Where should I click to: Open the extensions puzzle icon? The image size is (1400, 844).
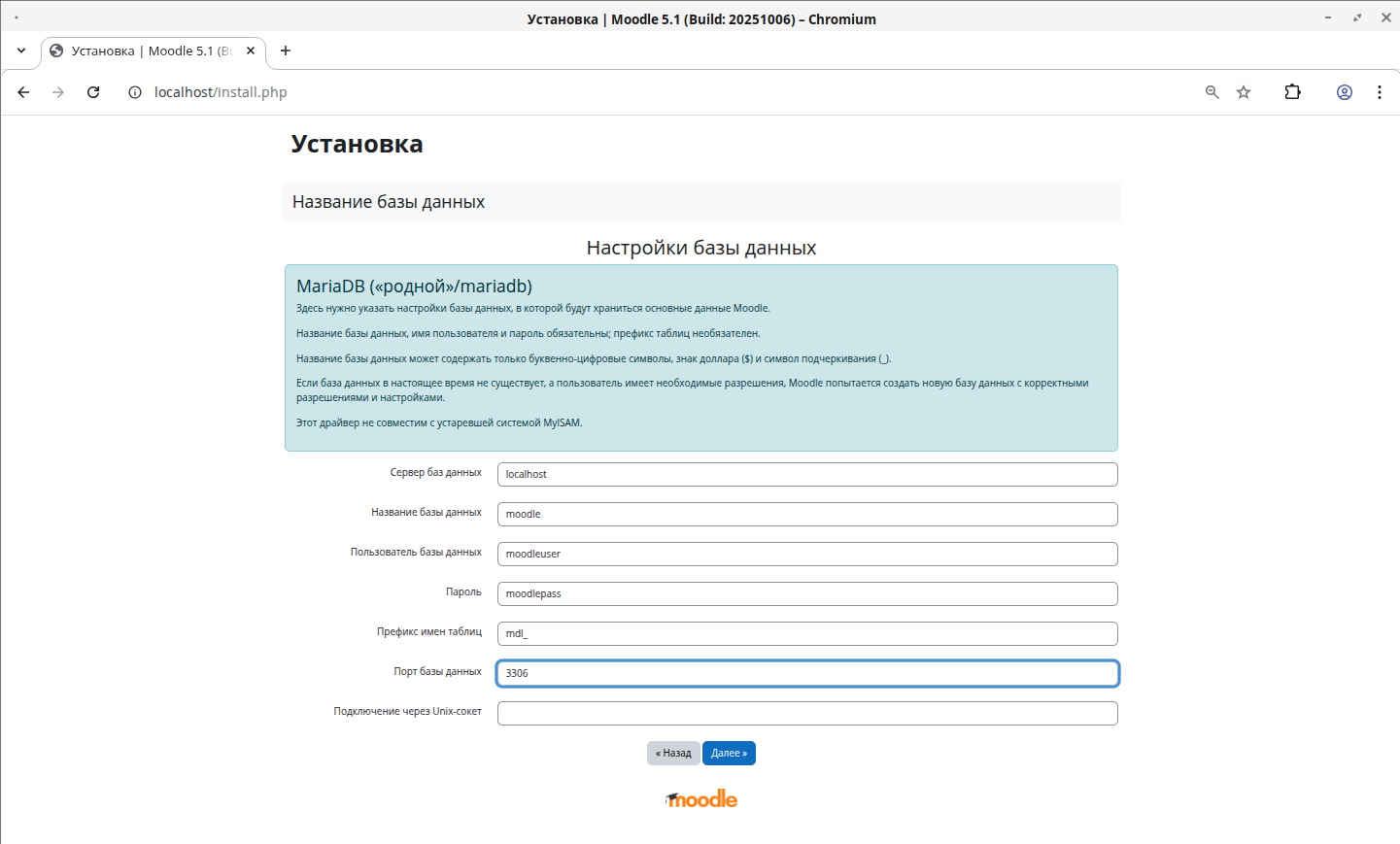tap(1292, 92)
